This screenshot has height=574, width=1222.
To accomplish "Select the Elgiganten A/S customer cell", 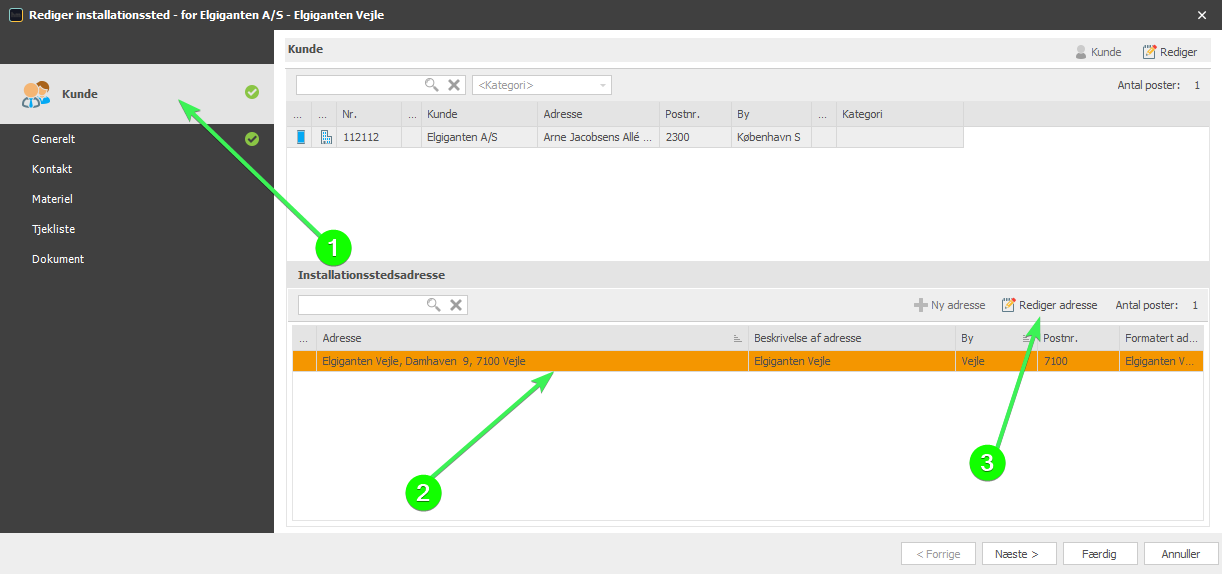I will pos(479,137).
